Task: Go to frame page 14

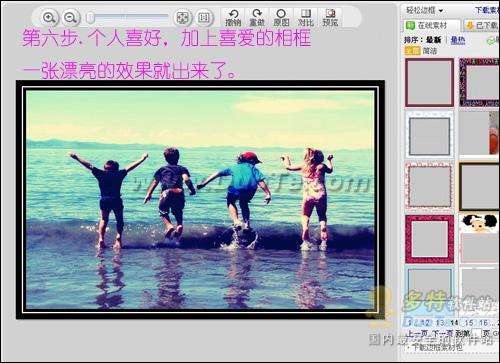Action: click(454, 323)
